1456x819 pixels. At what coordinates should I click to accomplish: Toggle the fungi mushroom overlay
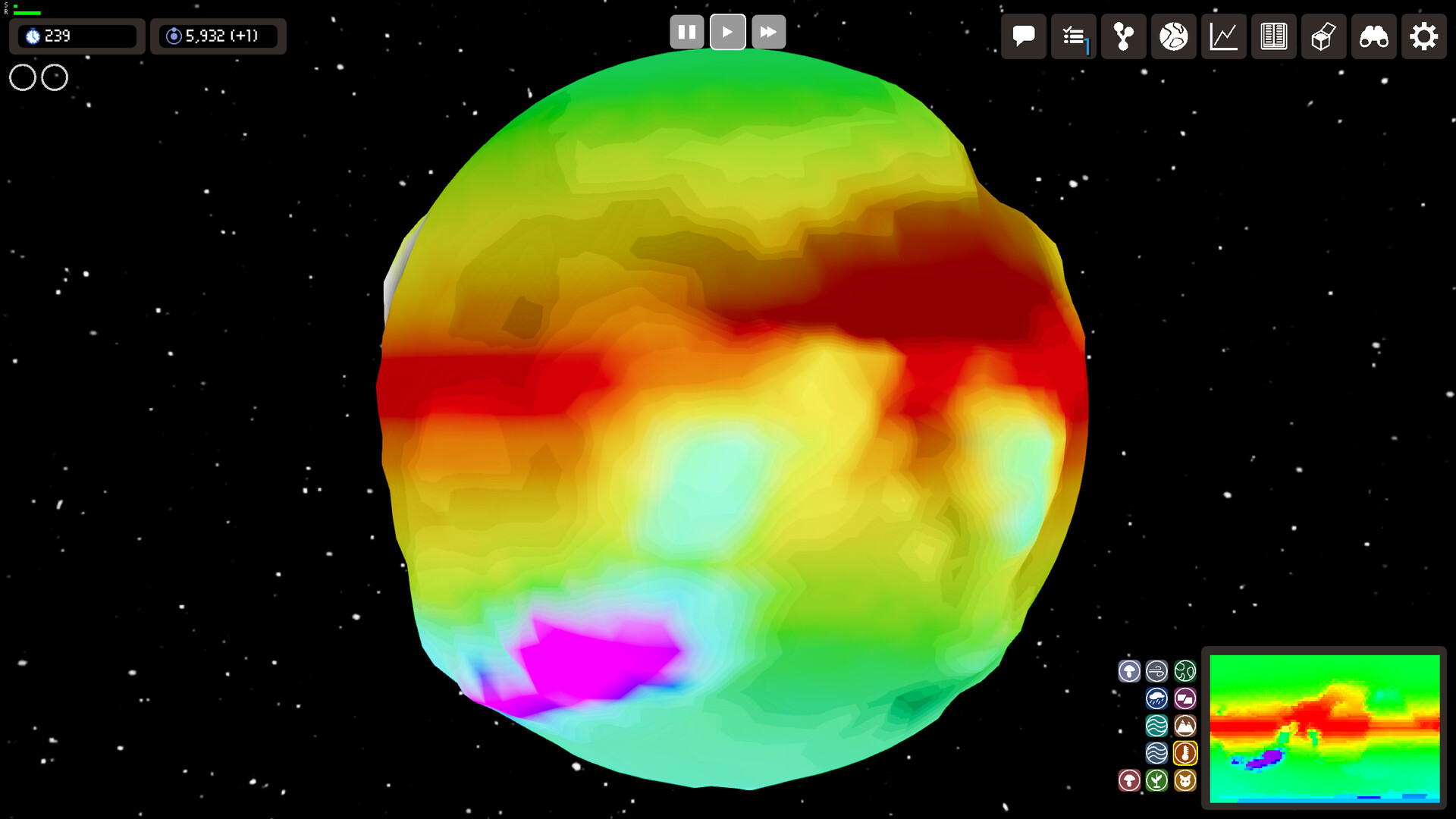pyautogui.click(x=1129, y=780)
